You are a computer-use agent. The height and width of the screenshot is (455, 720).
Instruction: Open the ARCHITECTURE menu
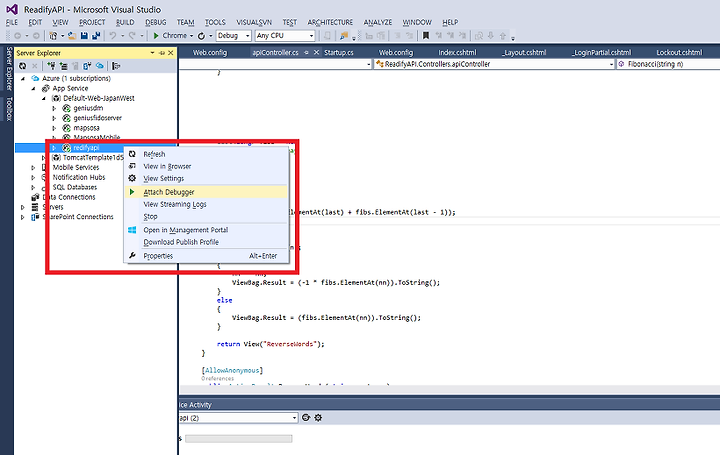tap(330, 22)
